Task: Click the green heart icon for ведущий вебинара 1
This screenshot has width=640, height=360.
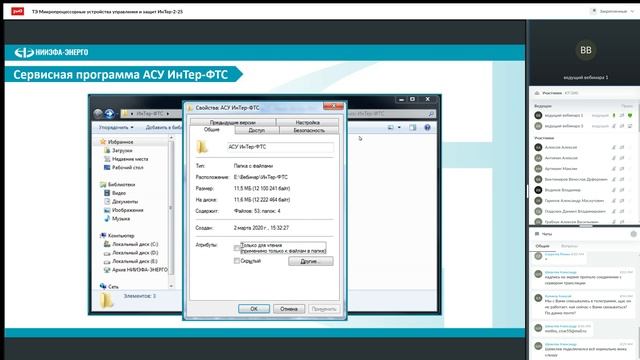Action: [x=630, y=116]
